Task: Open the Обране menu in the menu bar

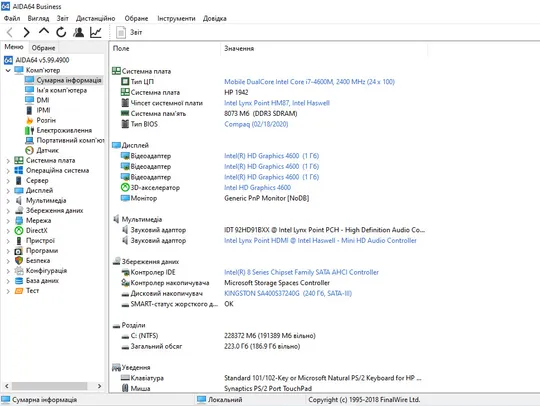Action: (136, 18)
